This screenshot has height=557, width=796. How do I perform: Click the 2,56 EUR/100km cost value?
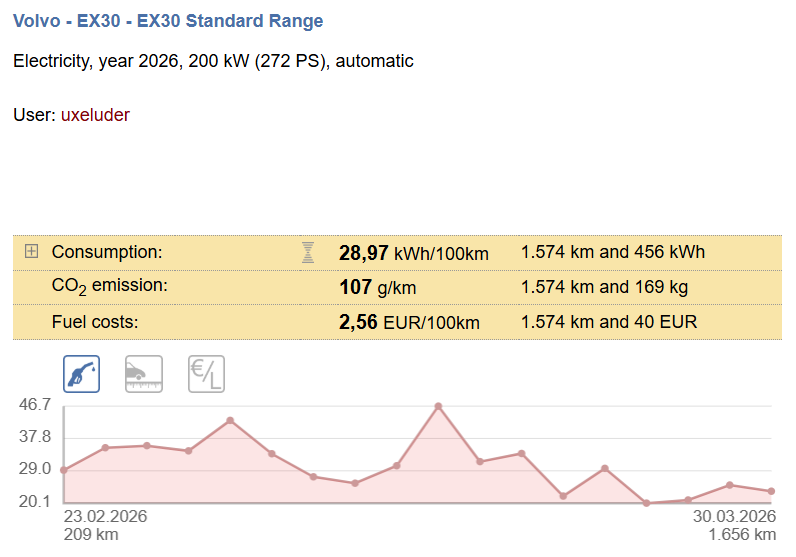[409, 322]
